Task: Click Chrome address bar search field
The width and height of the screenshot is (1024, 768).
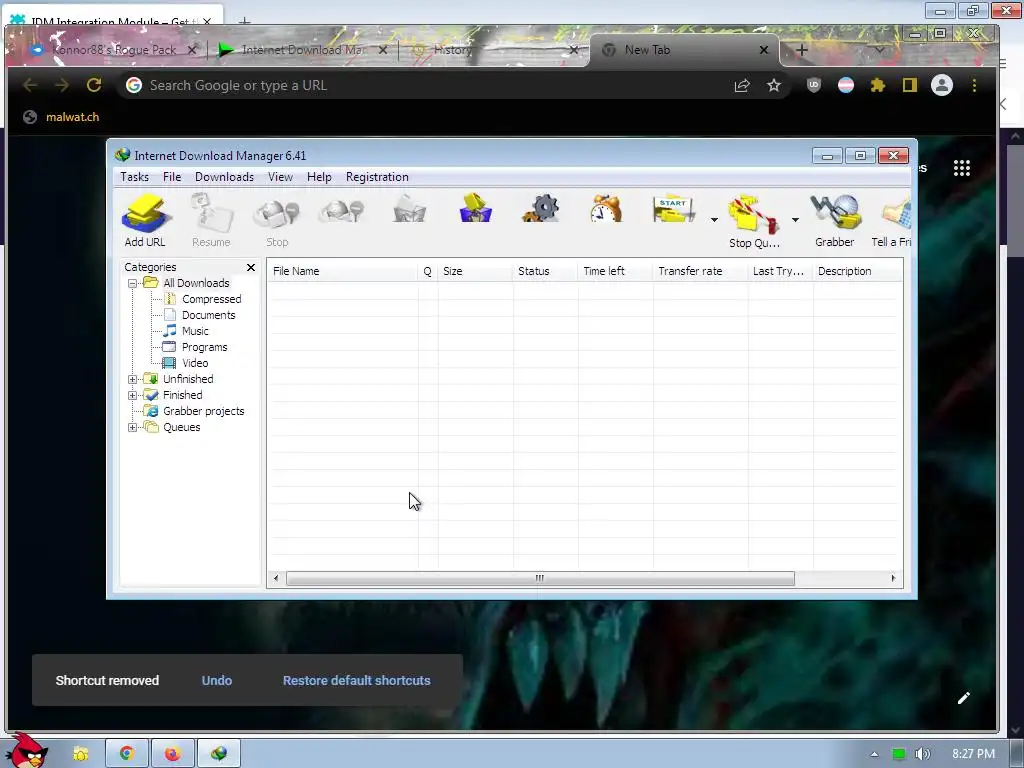Action: point(431,86)
